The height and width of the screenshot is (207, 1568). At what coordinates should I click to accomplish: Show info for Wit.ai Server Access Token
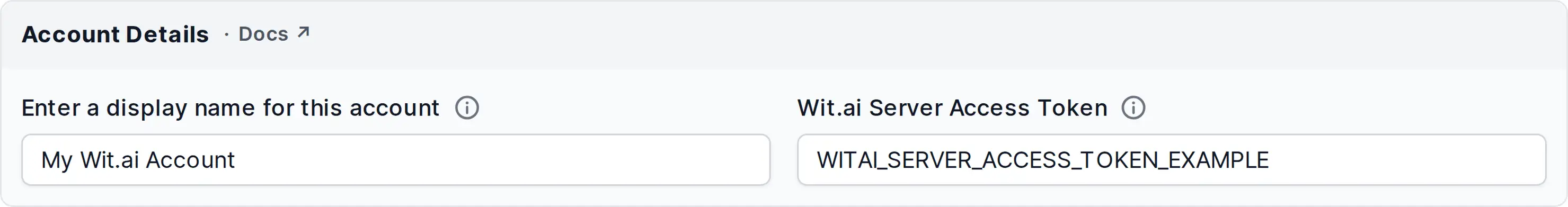click(1133, 108)
